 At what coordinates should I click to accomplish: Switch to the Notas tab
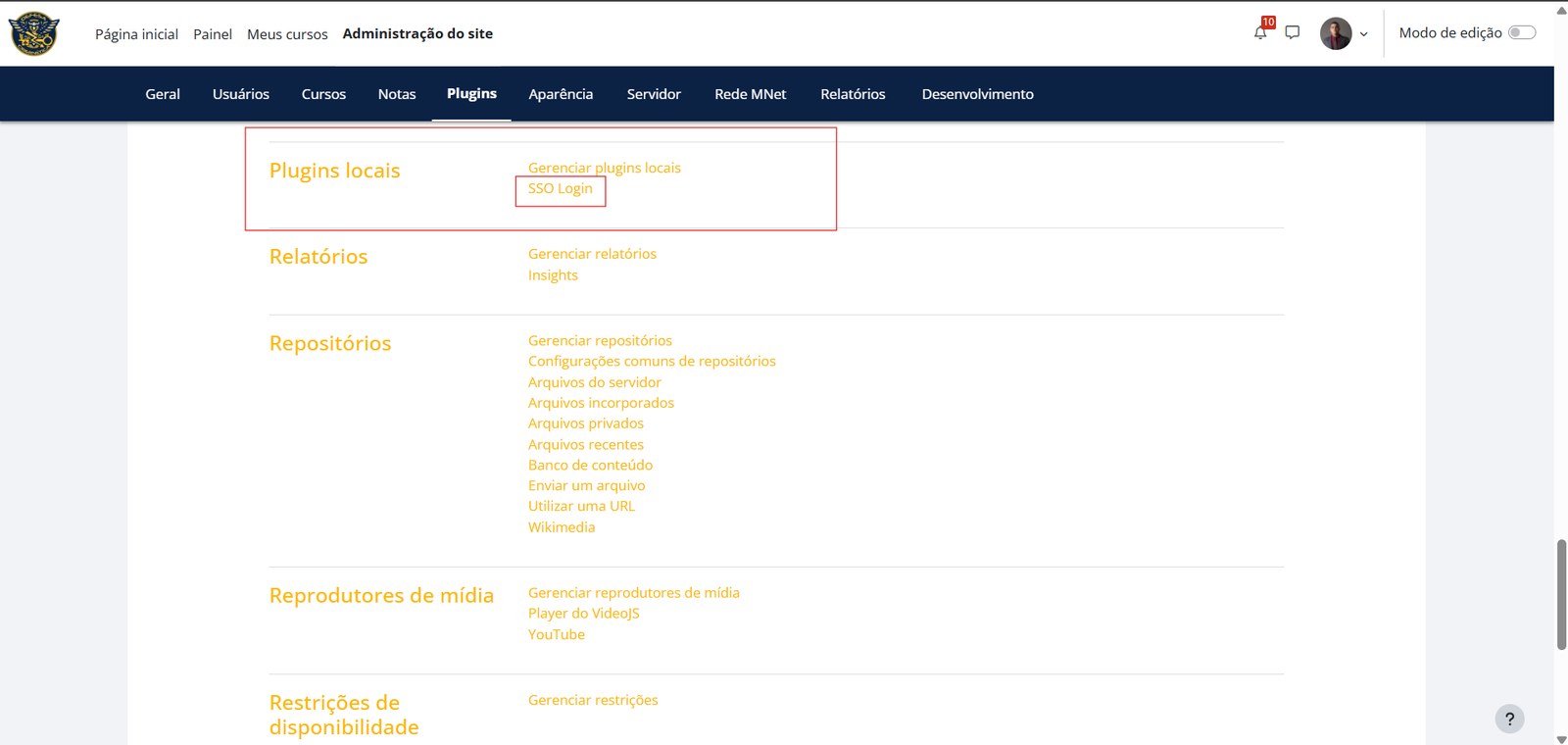[397, 94]
